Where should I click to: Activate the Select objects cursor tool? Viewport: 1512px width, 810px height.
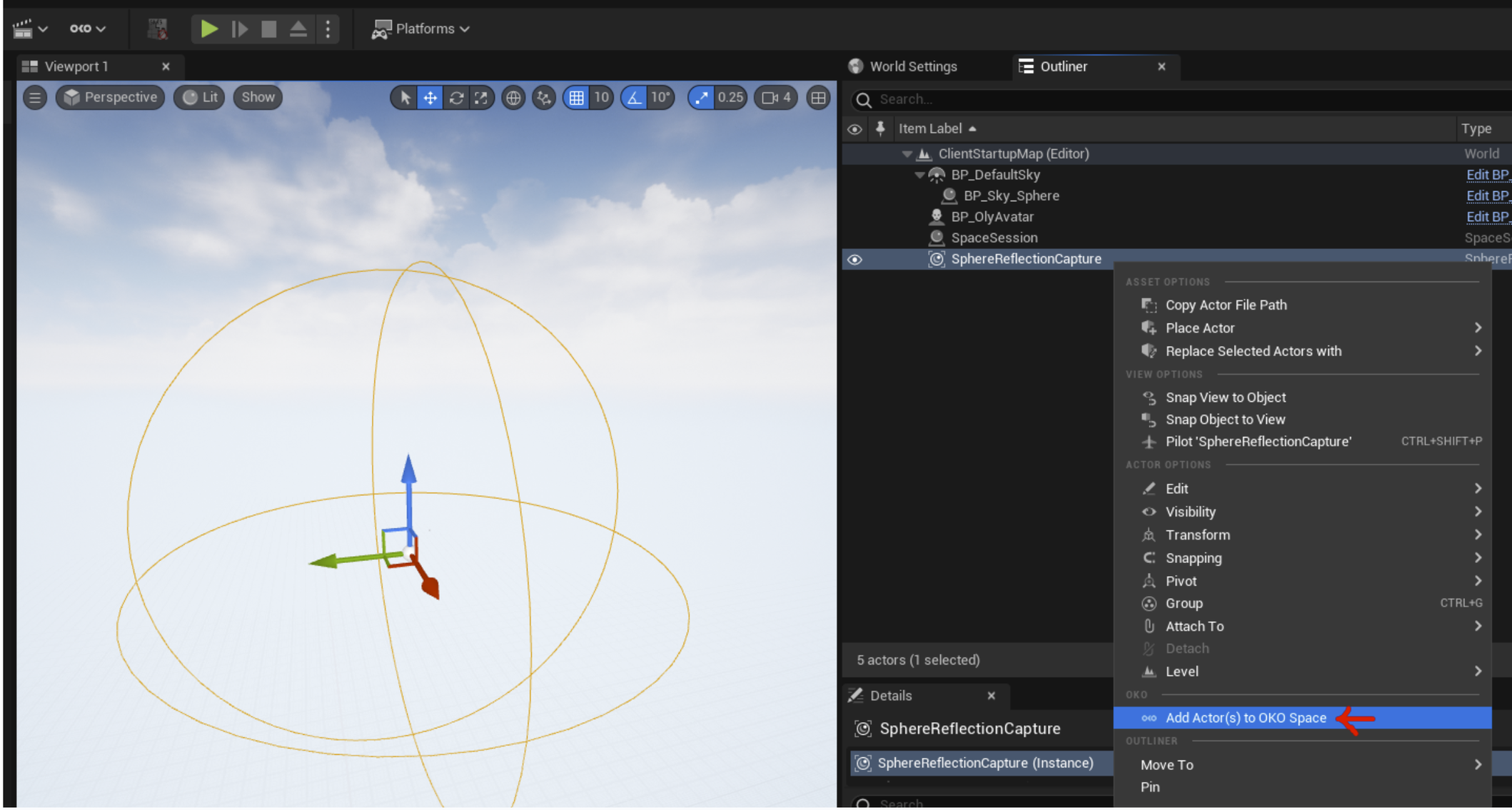(x=405, y=98)
